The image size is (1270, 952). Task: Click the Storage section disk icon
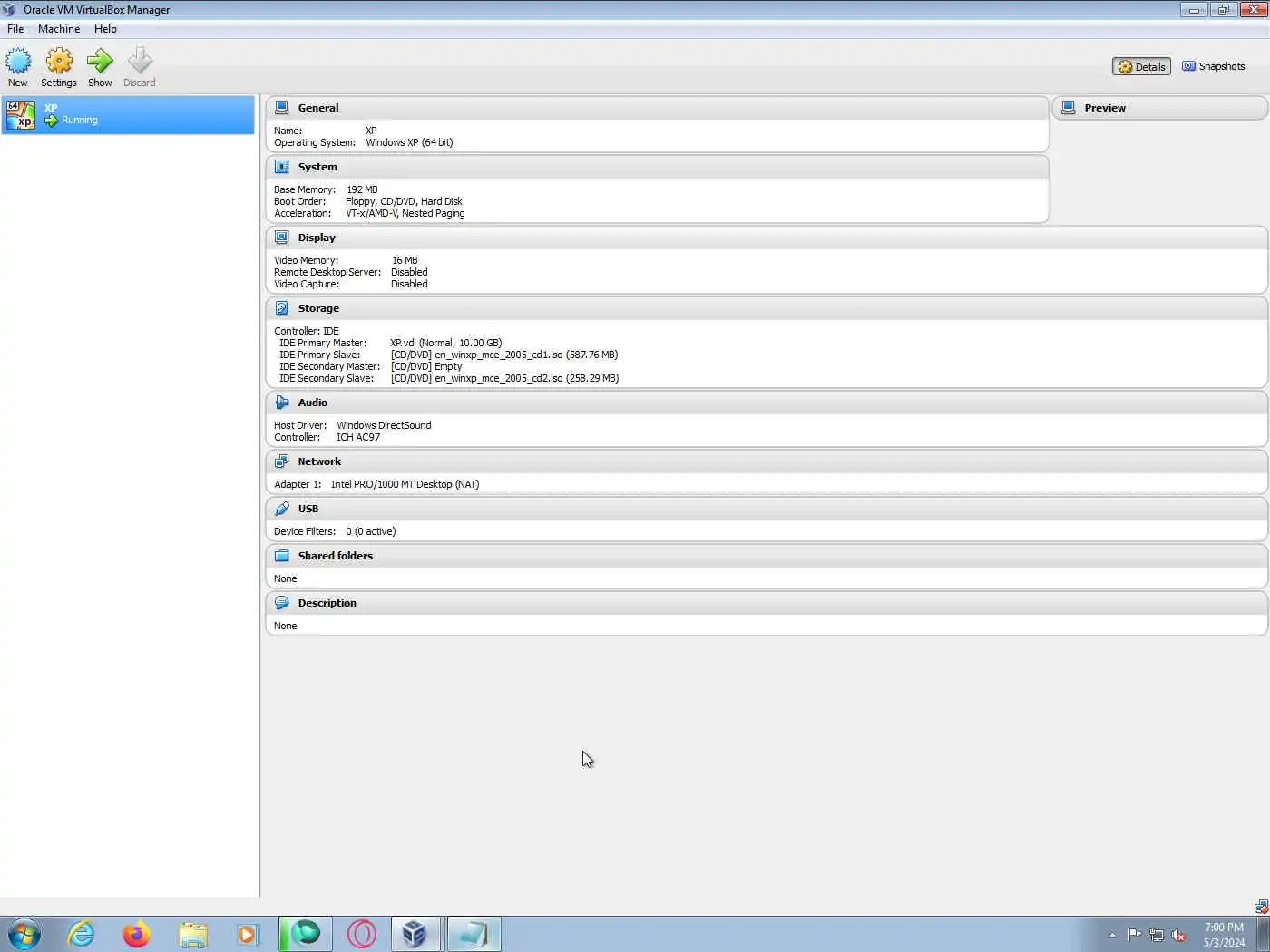coord(282,308)
